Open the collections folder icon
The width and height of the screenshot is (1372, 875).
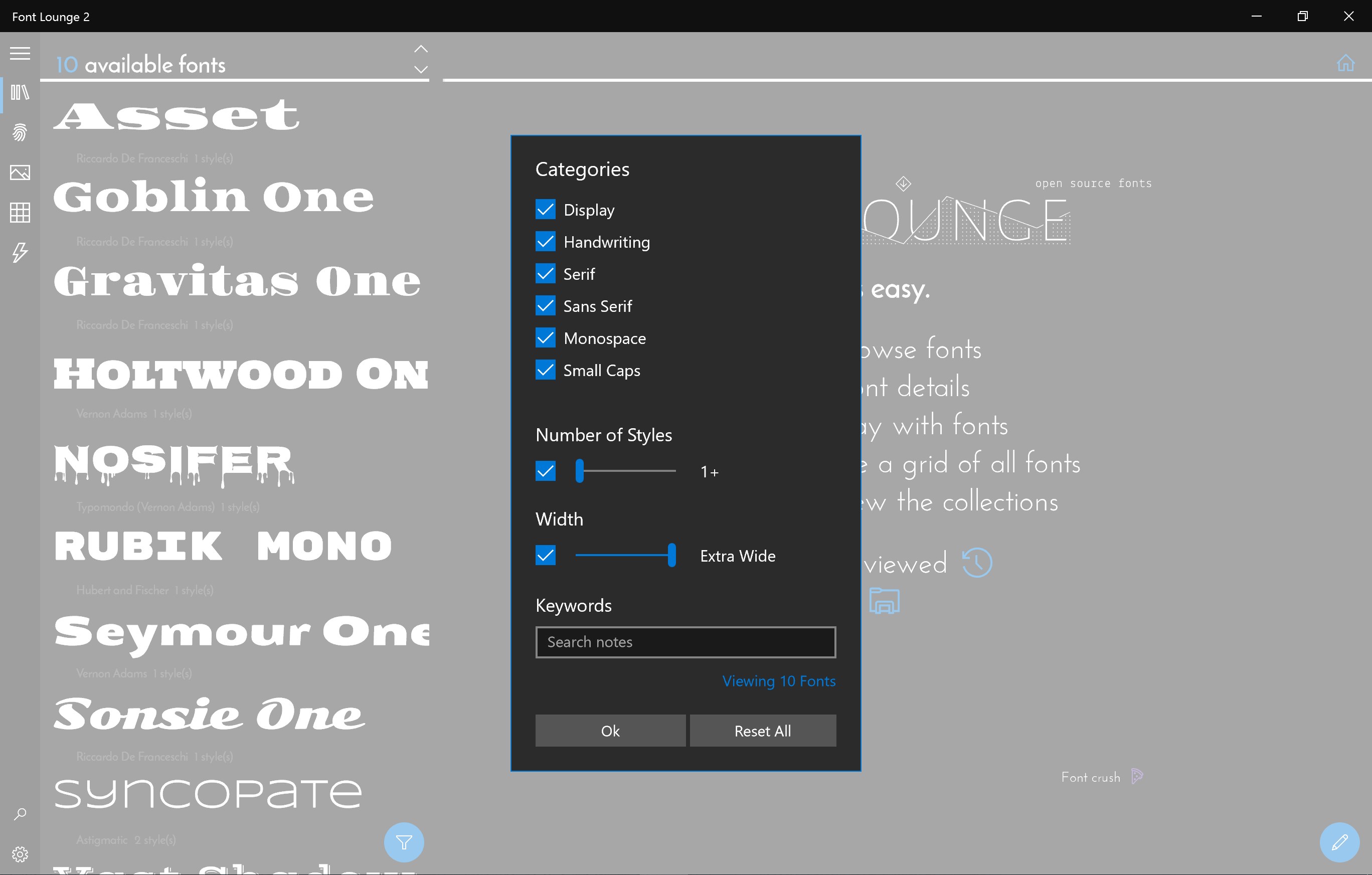click(884, 600)
